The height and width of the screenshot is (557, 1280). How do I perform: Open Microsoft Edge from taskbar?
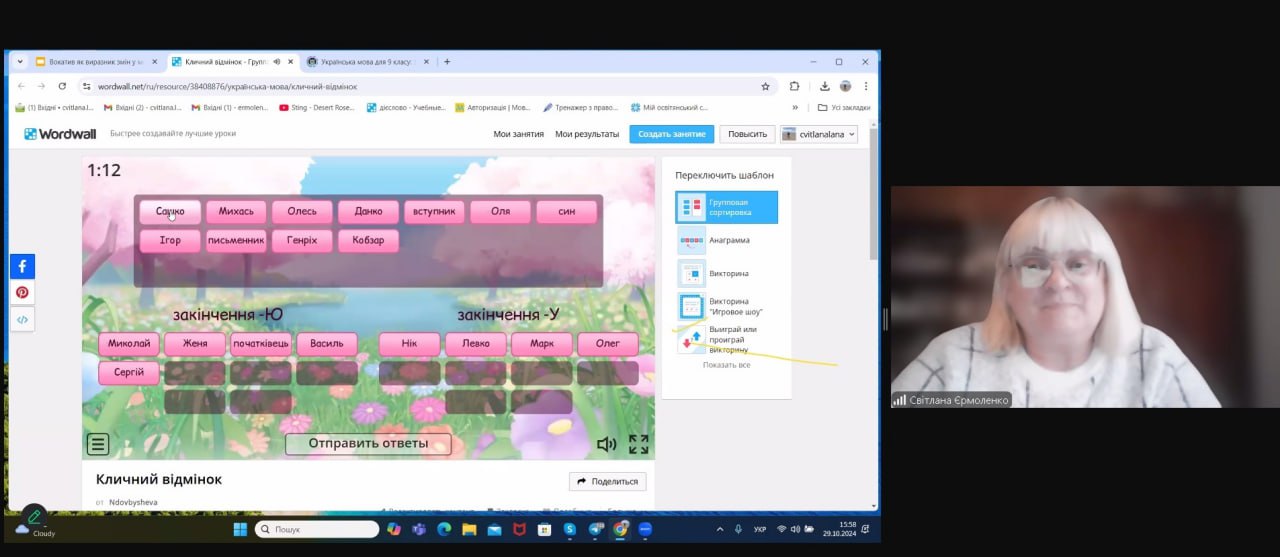[444, 529]
